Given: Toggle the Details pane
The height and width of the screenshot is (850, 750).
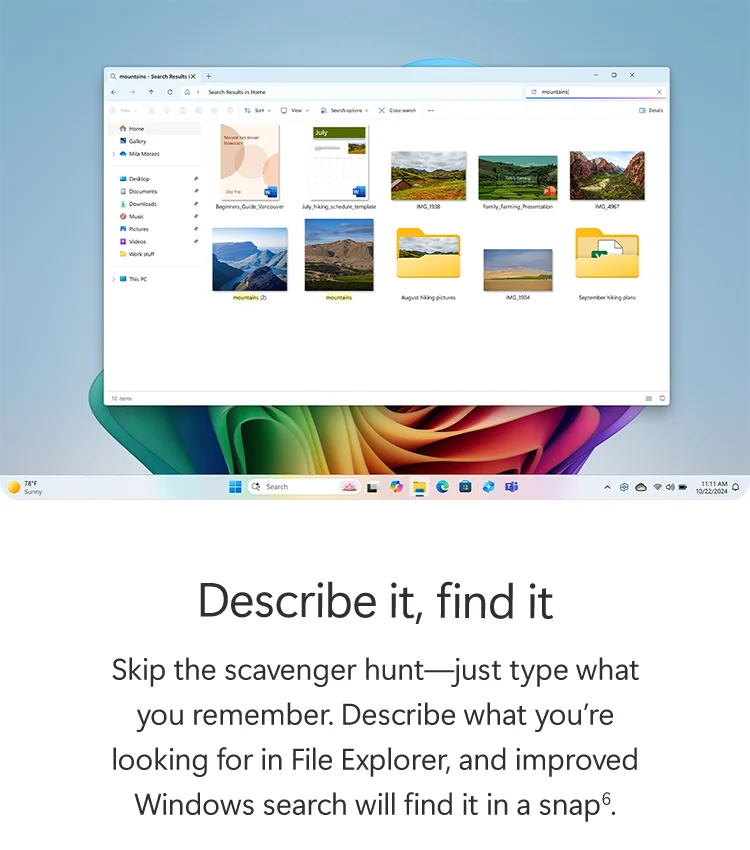Looking at the screenshot, I should [x=651, y=111].
